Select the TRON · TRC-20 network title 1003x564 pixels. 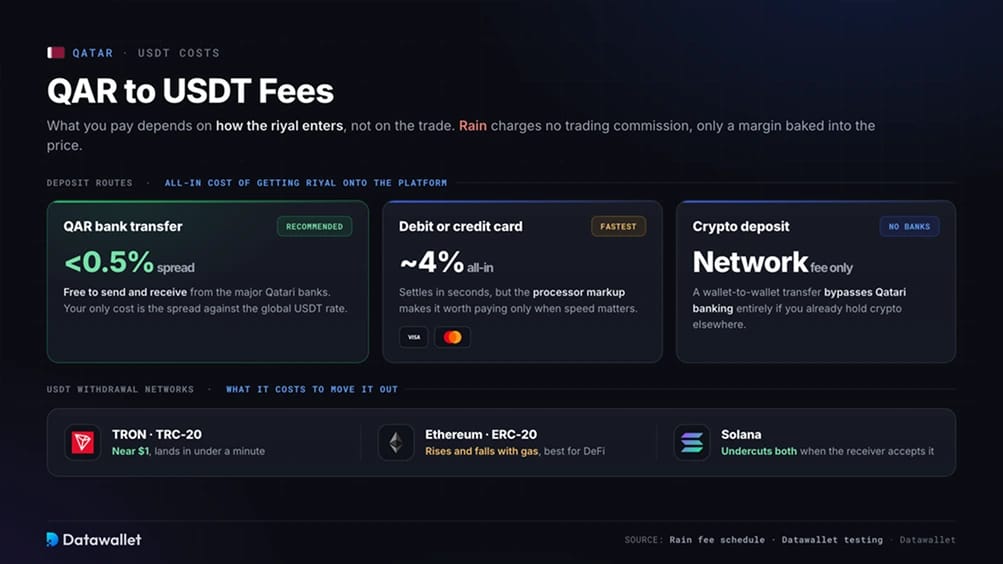click(157, 434)
